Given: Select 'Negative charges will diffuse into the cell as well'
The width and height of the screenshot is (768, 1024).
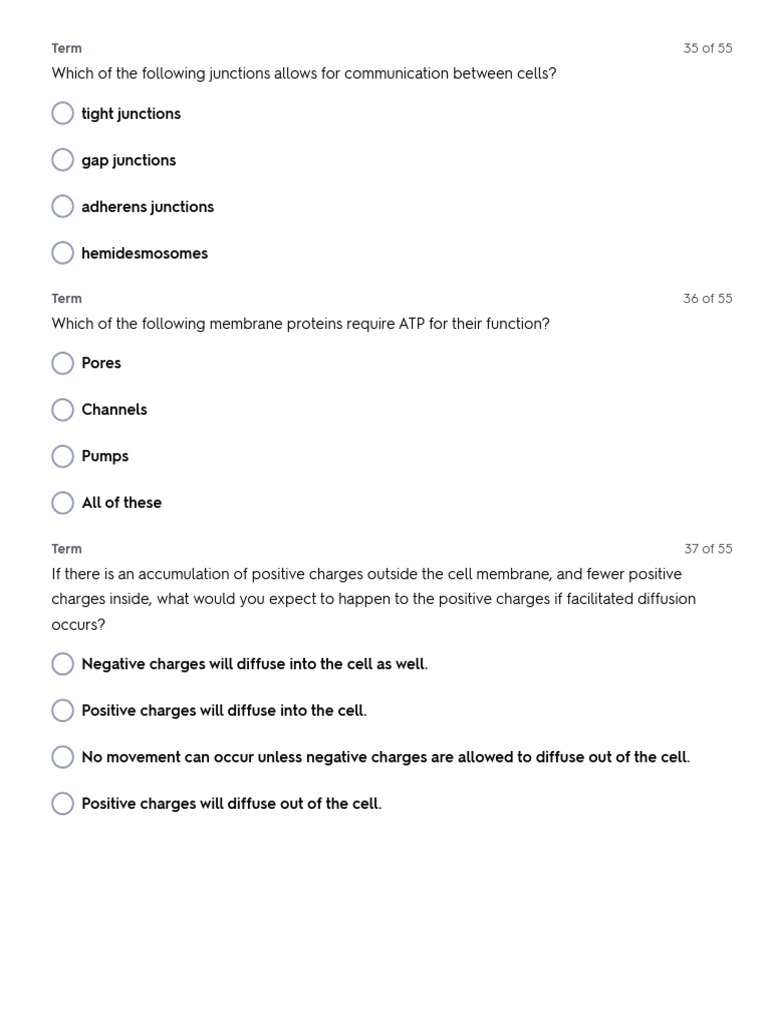Looking at the screenshot, I should [x=63, y=664].
